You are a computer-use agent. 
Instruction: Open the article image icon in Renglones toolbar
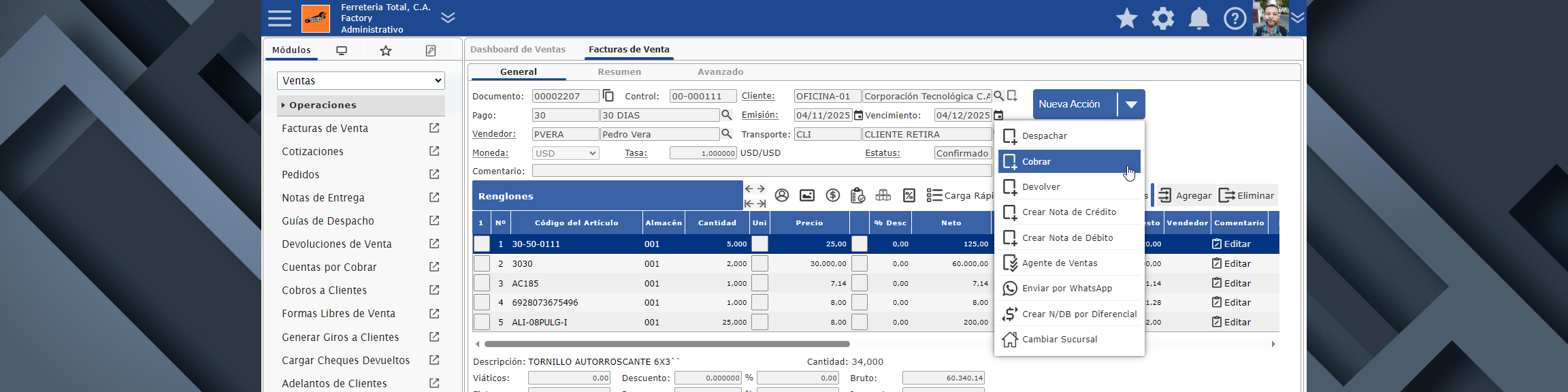coord(807,195)
